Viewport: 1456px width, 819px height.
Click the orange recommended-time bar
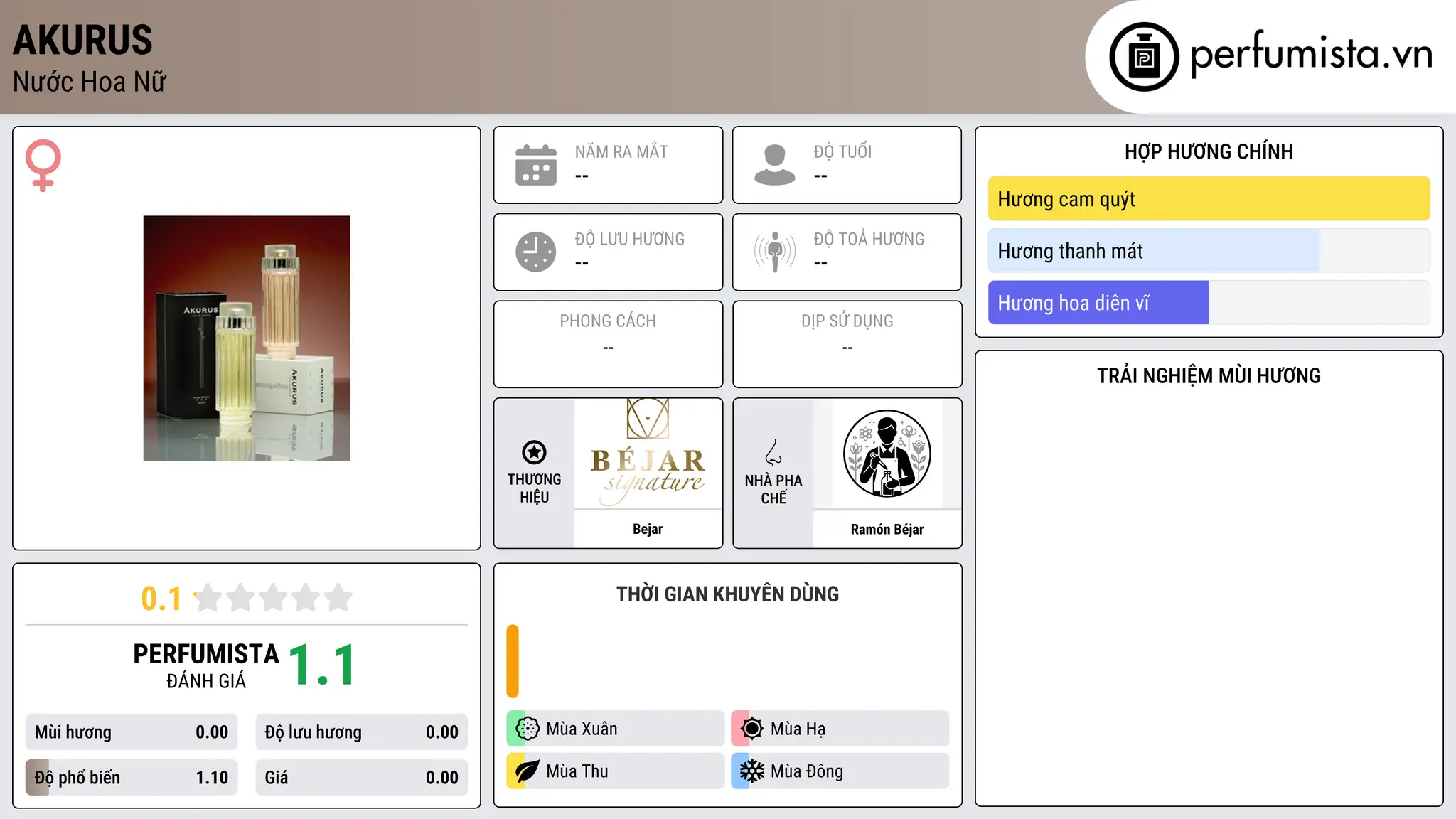tap(513, 661)
